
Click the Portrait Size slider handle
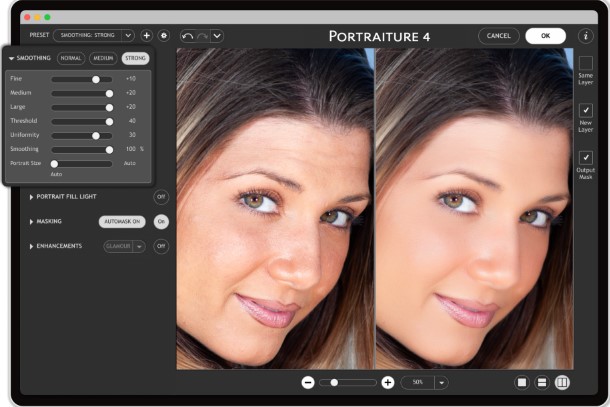[54, 164]
